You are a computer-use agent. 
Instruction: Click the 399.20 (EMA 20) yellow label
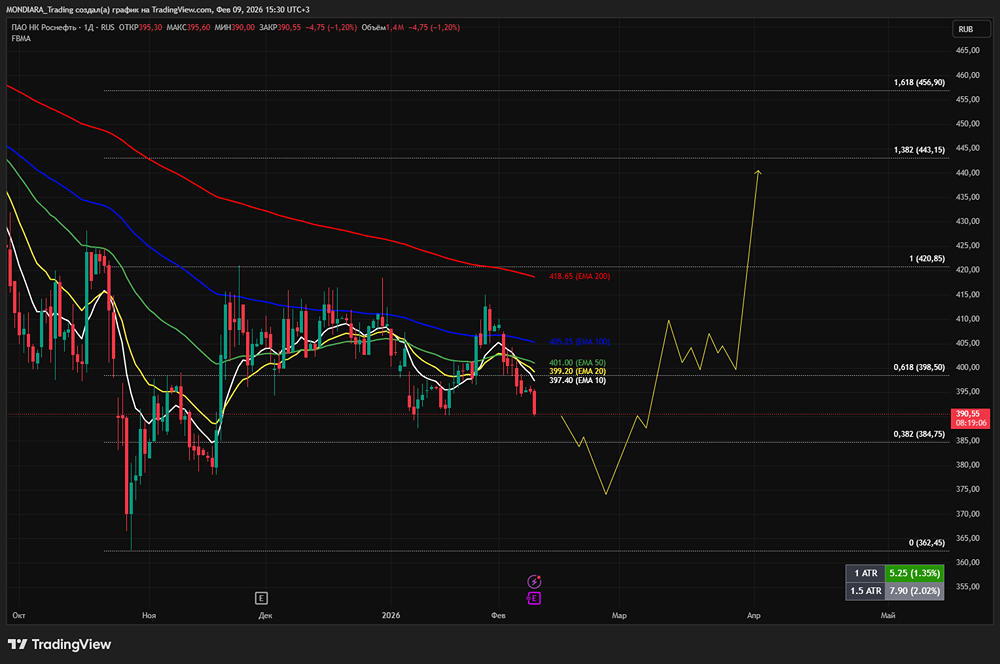coord(577,371)
